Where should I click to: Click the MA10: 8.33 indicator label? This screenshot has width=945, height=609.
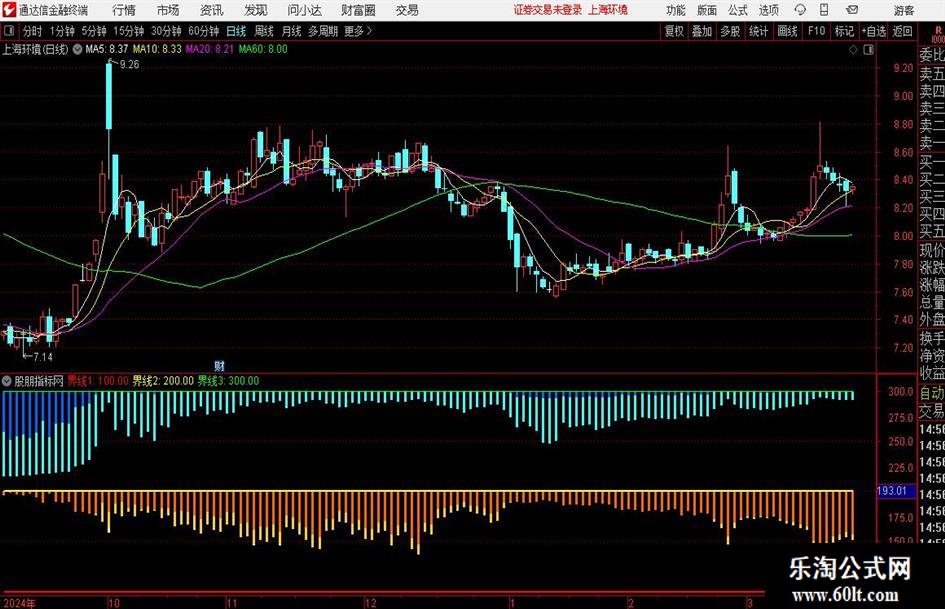coord(157,49)
